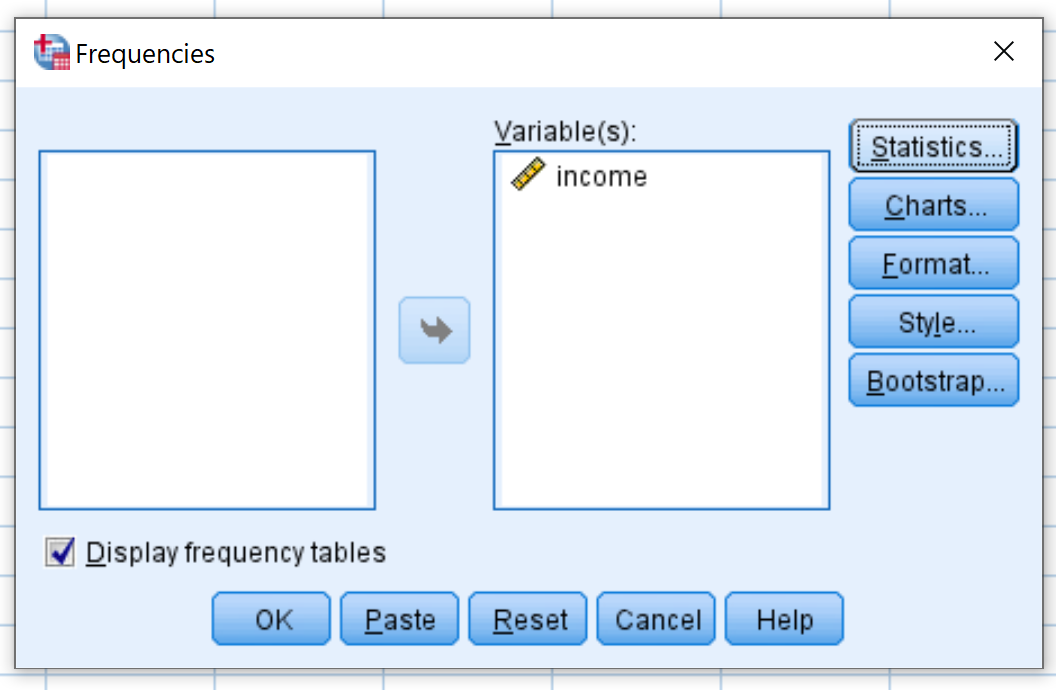This screenshot has width=1056, height=690.
Task: Close the Frequencies dialog with the X
Action: tap(1003, 51)
